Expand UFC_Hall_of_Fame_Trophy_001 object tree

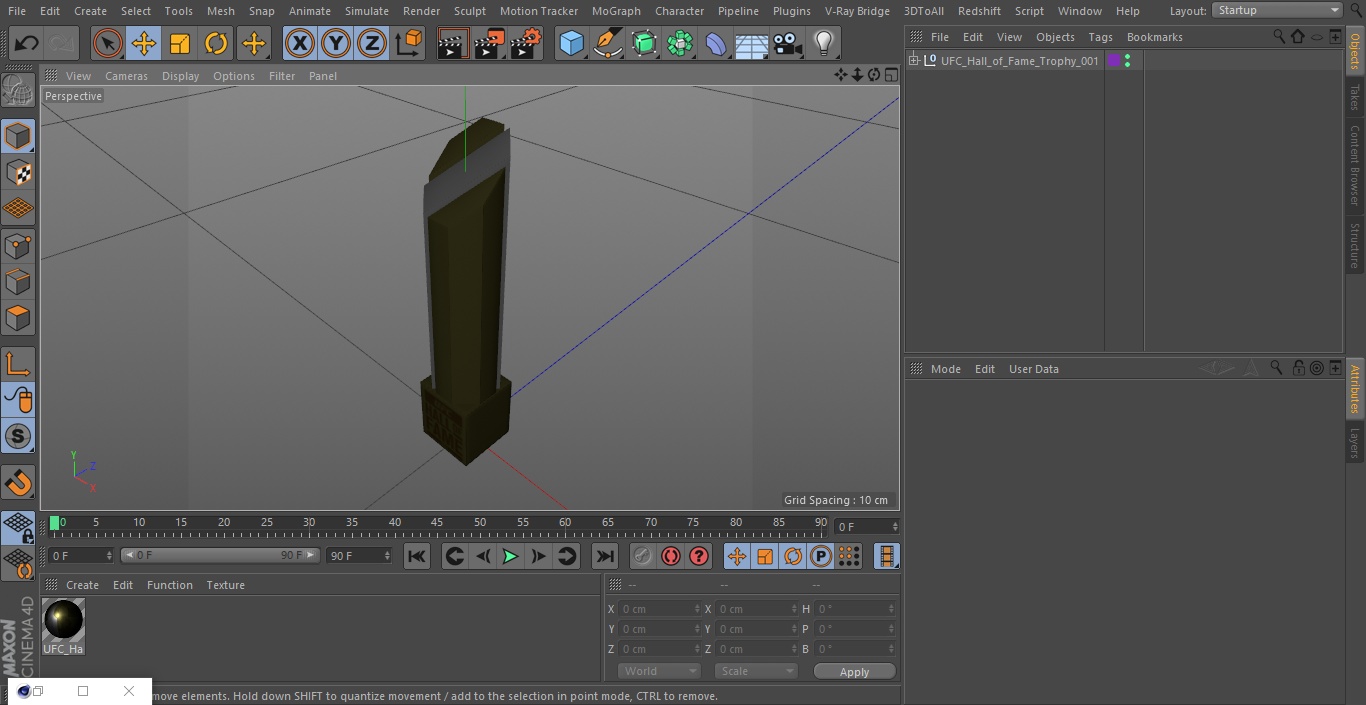[913, 61]
